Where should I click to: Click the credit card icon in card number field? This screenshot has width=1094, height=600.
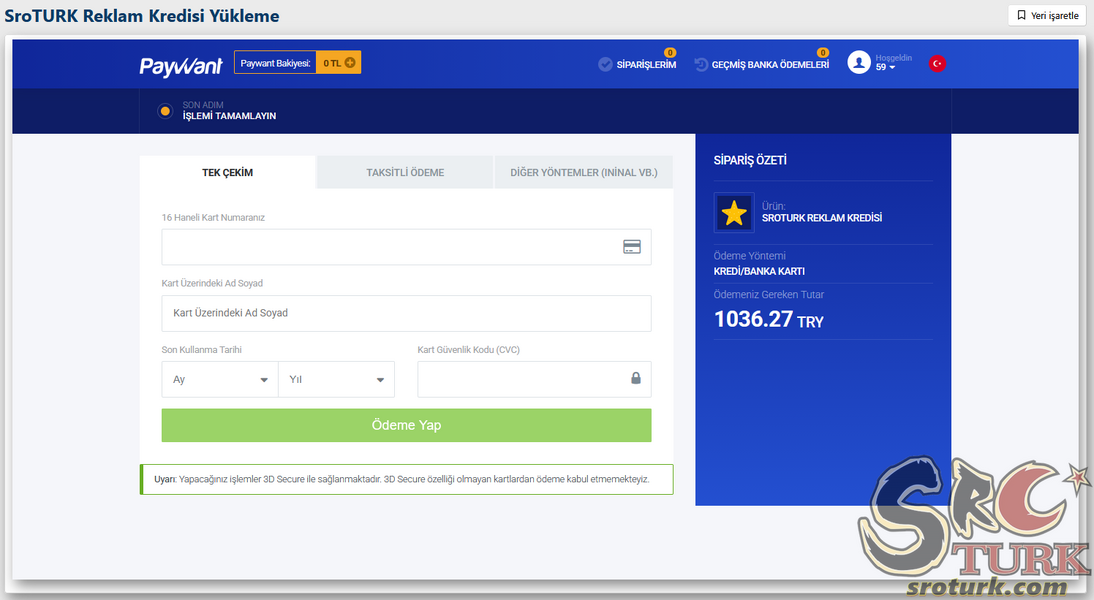(x=631, y=246)
